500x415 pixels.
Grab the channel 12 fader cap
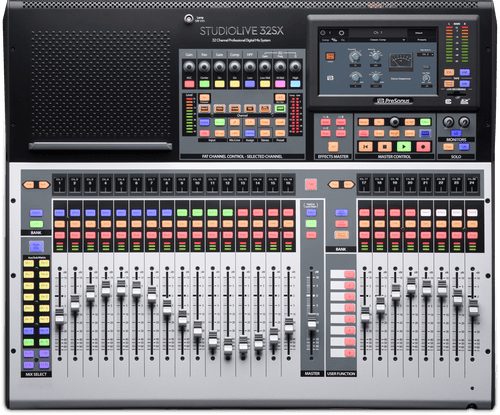click(228, 346)
